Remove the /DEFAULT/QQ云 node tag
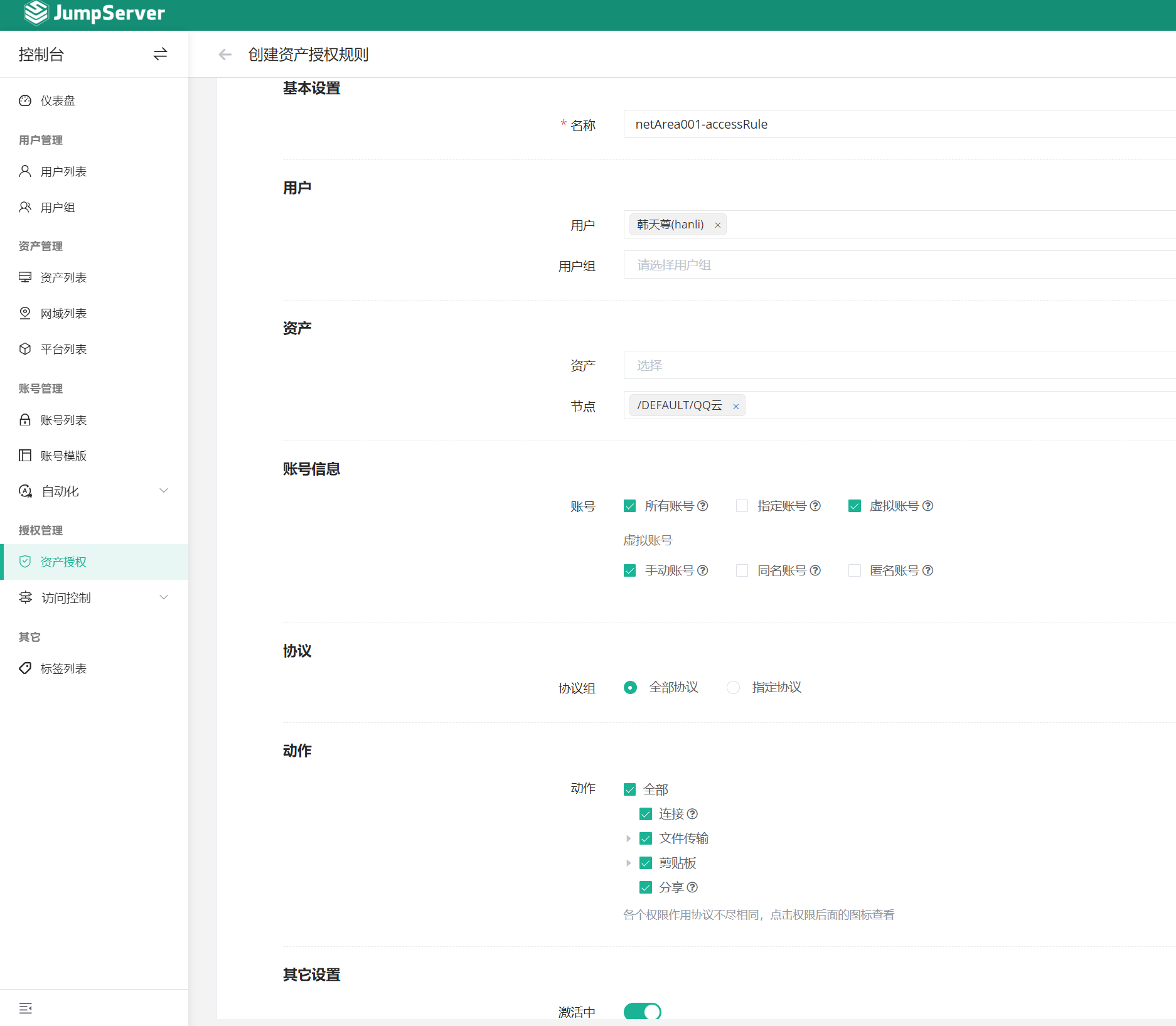Viewport: 1176px width, 1026px height. click(735, 407)
